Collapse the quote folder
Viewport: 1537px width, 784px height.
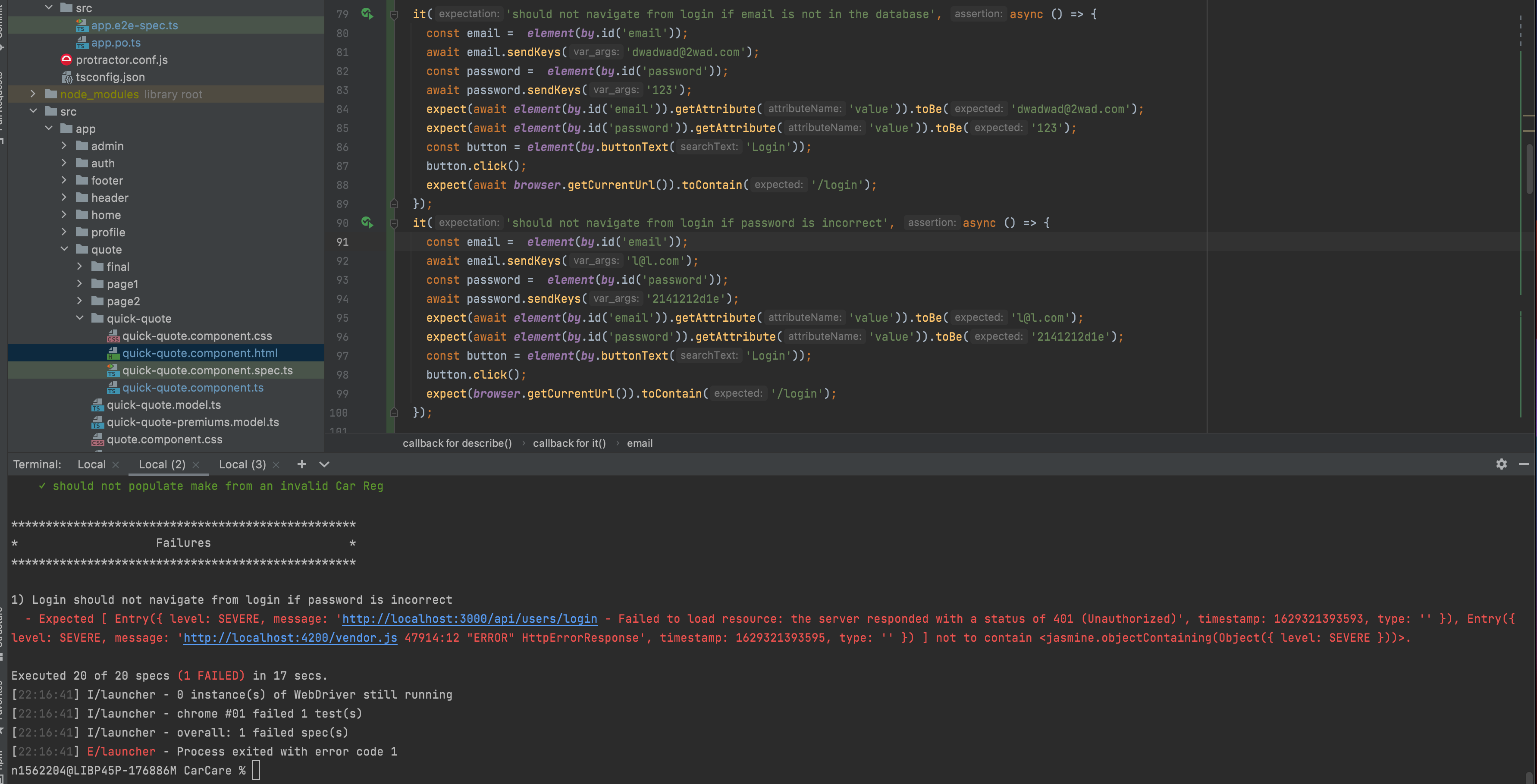[x=64, y=249]
